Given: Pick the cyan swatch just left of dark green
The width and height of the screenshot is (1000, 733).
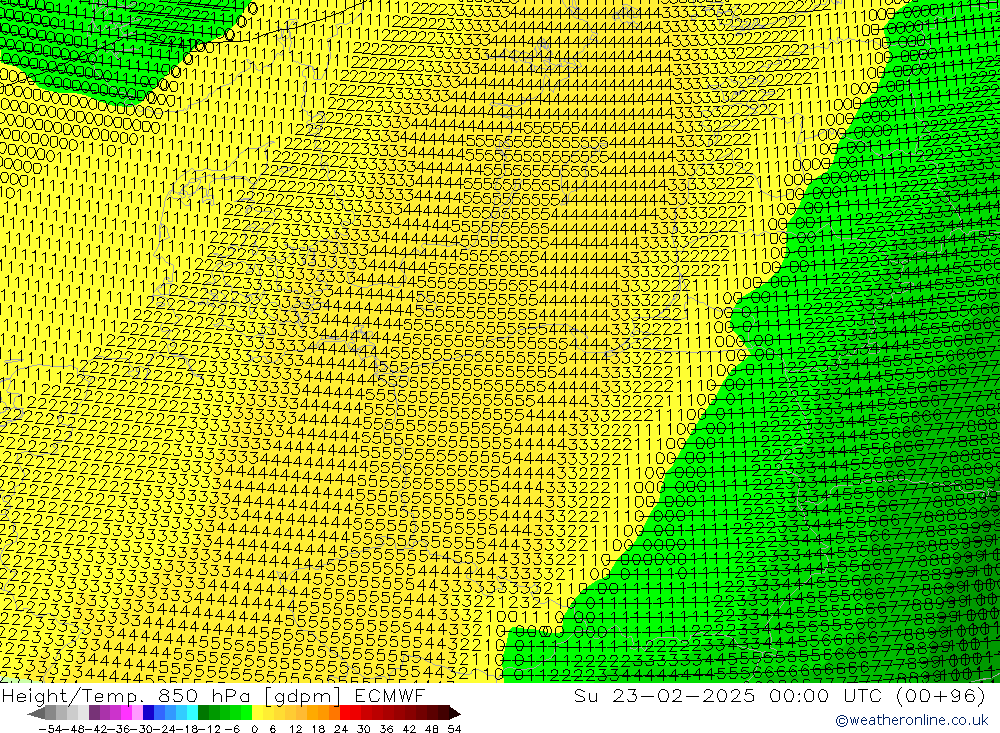Looking at the screenshot, I should [x=192, y=713].
